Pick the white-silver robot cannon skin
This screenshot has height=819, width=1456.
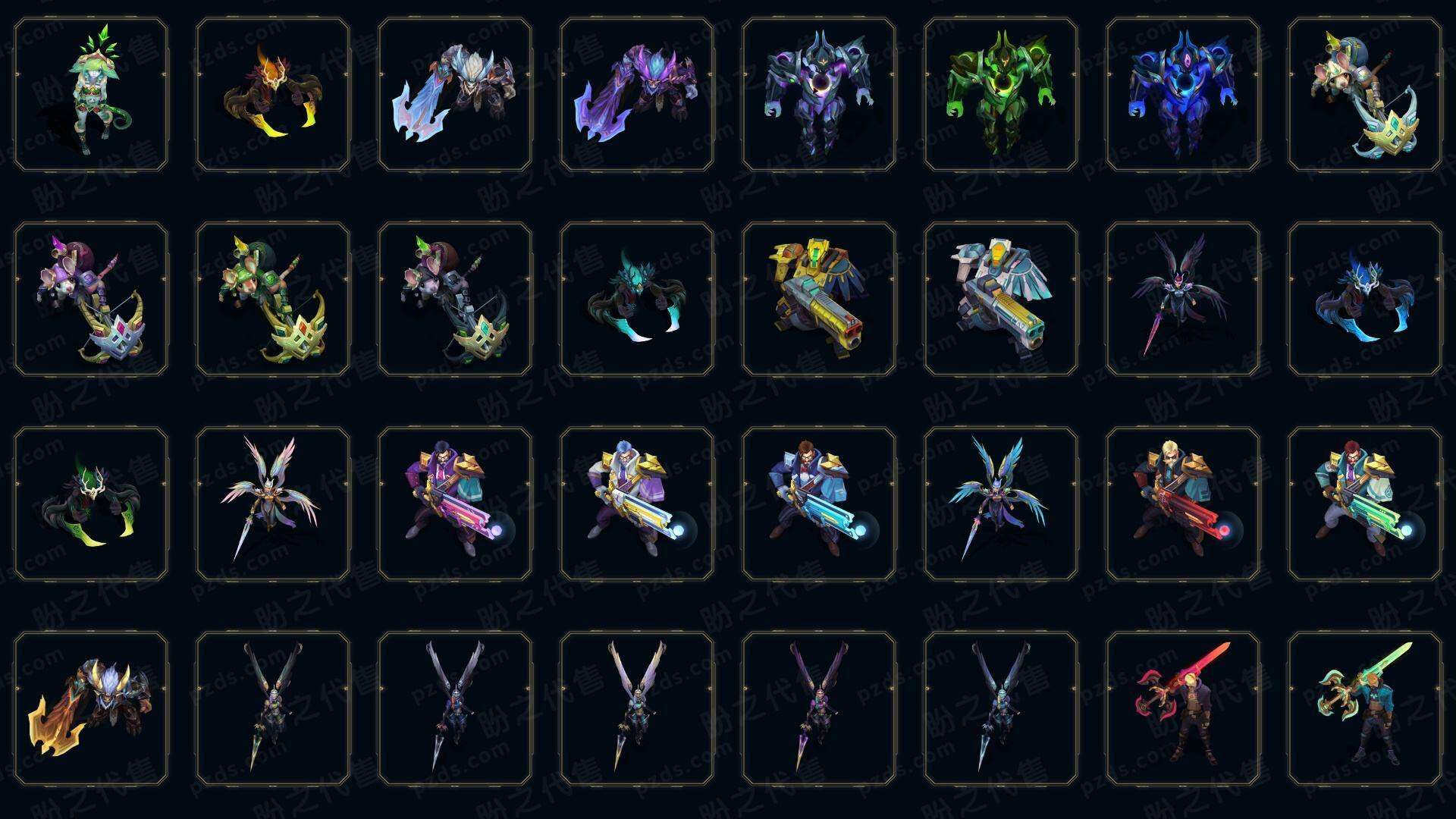[x=1001, y=299]
